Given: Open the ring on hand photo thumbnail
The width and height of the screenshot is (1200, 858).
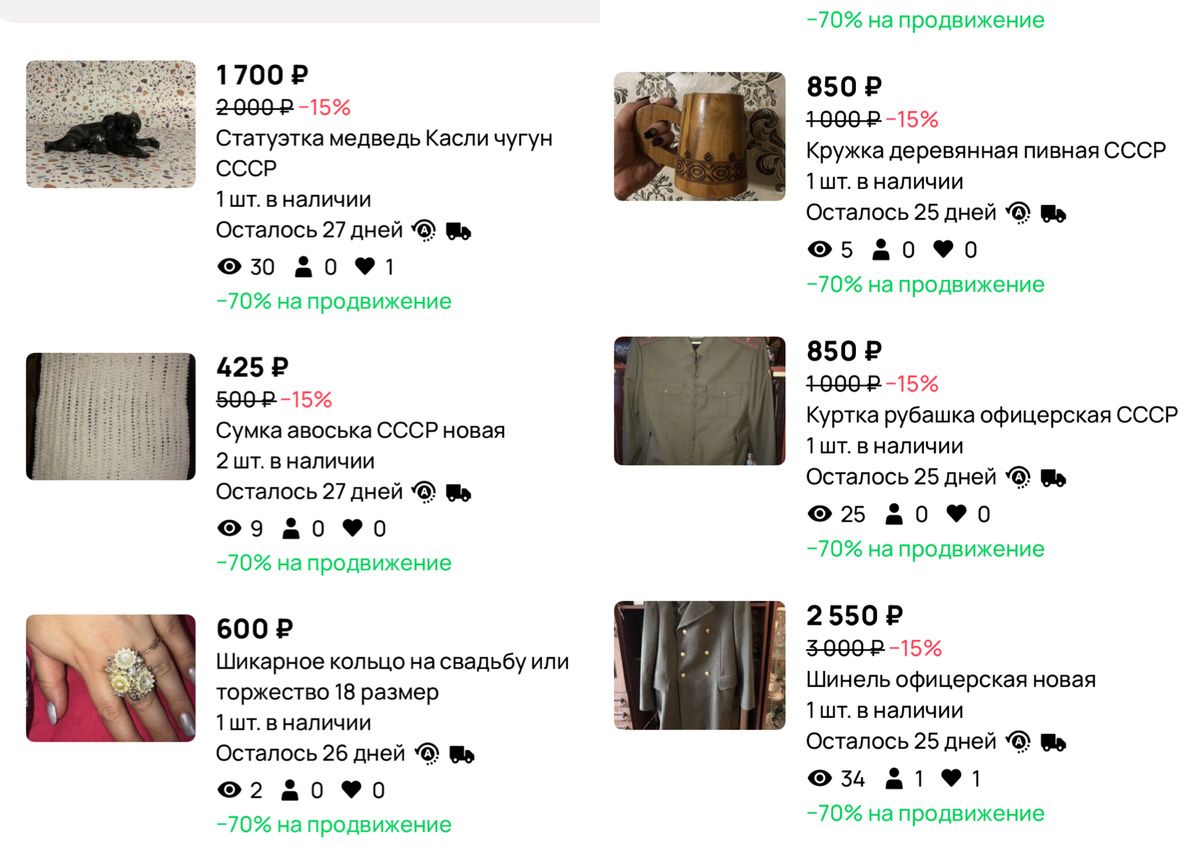Looking at the screenshot, I should 110,678.
